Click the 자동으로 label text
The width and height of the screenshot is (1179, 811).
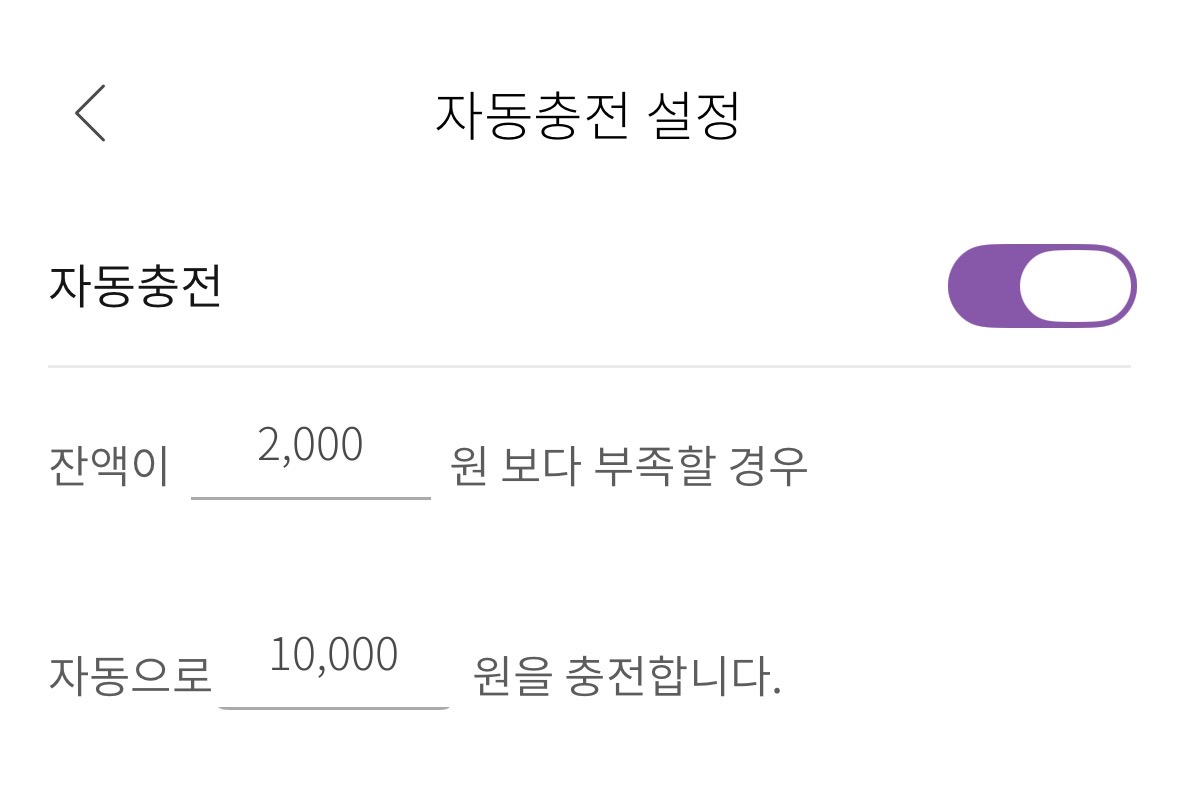[130, 677]
